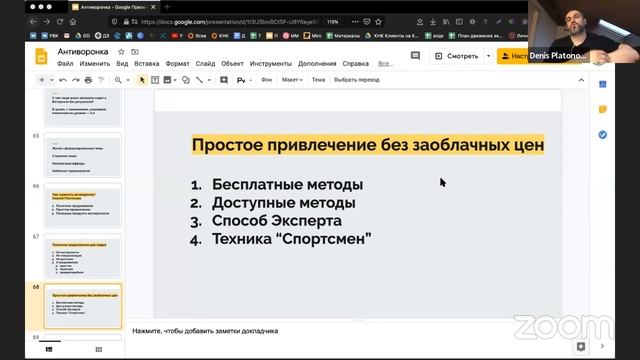The width and height of the screenshot is (640, 360).
Task: Open new slide layout dropdown arrow
Action: pyautogui.click(x=51, y=80)
